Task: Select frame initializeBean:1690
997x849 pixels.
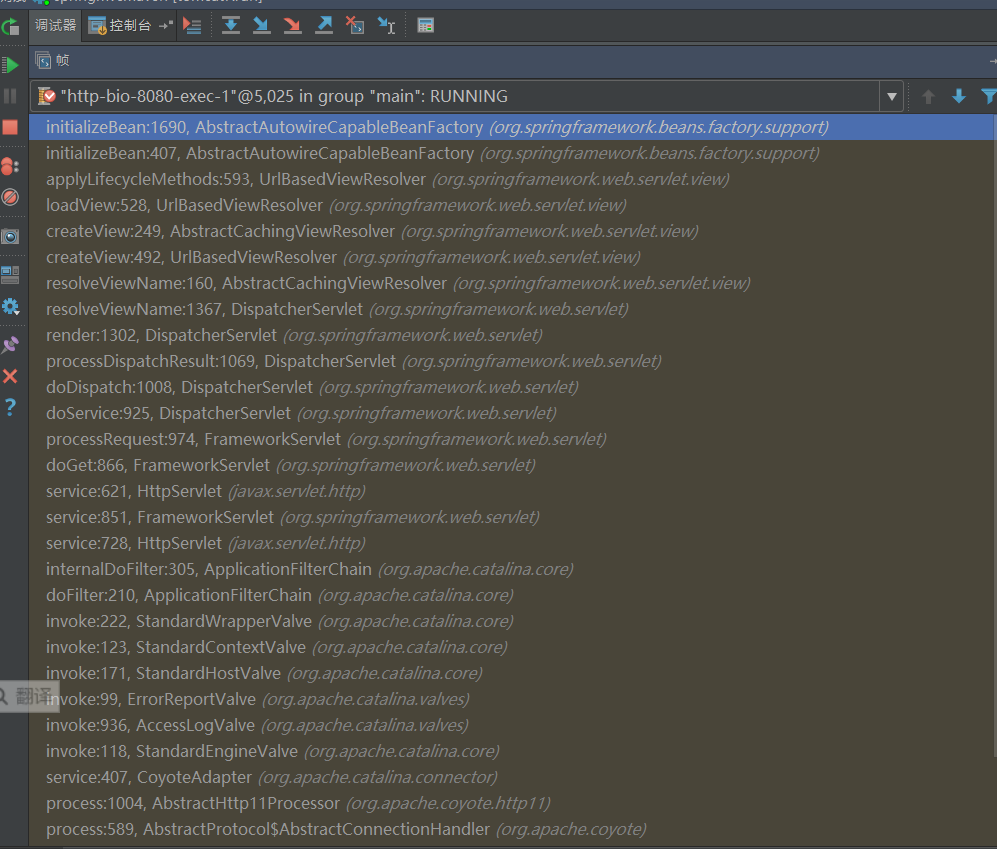Action: (x=511, y=127)
